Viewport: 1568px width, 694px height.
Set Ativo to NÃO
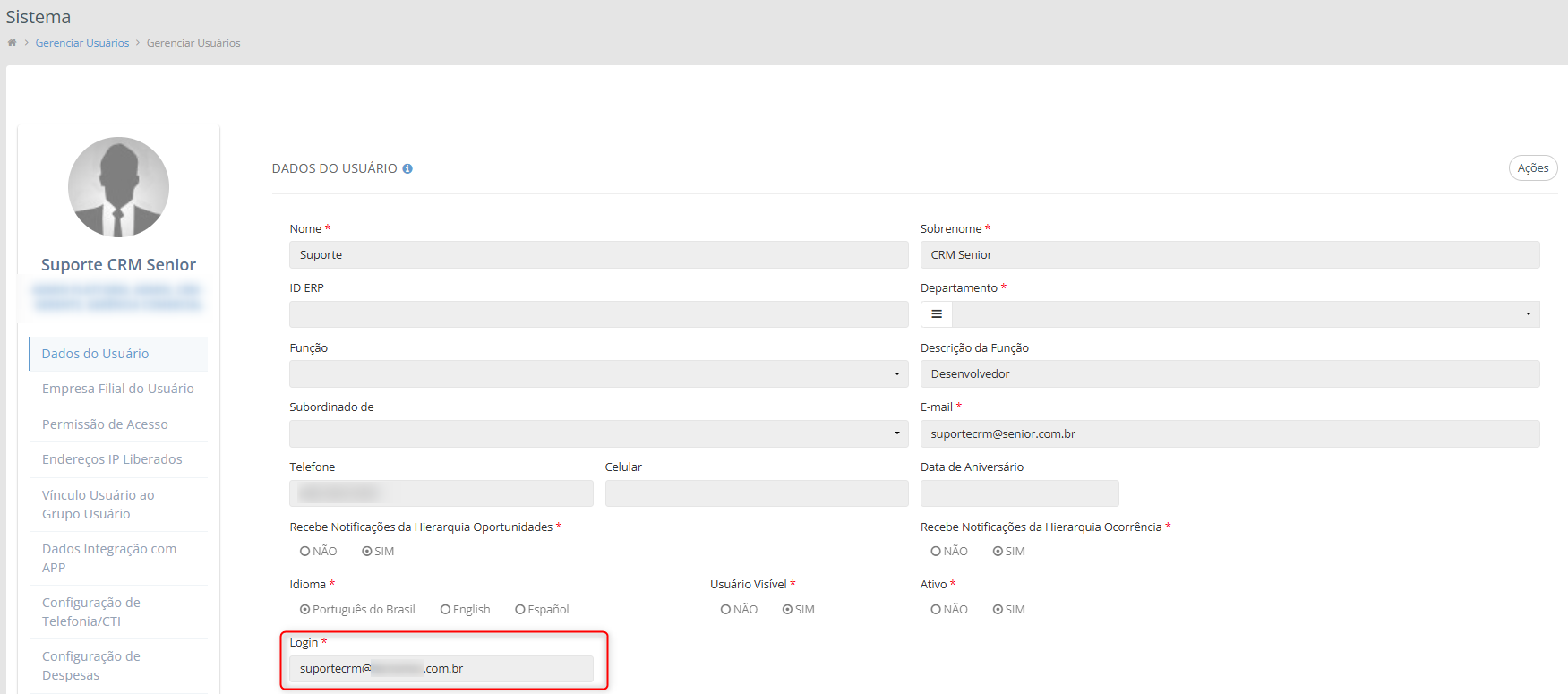[x=936, y=610]
